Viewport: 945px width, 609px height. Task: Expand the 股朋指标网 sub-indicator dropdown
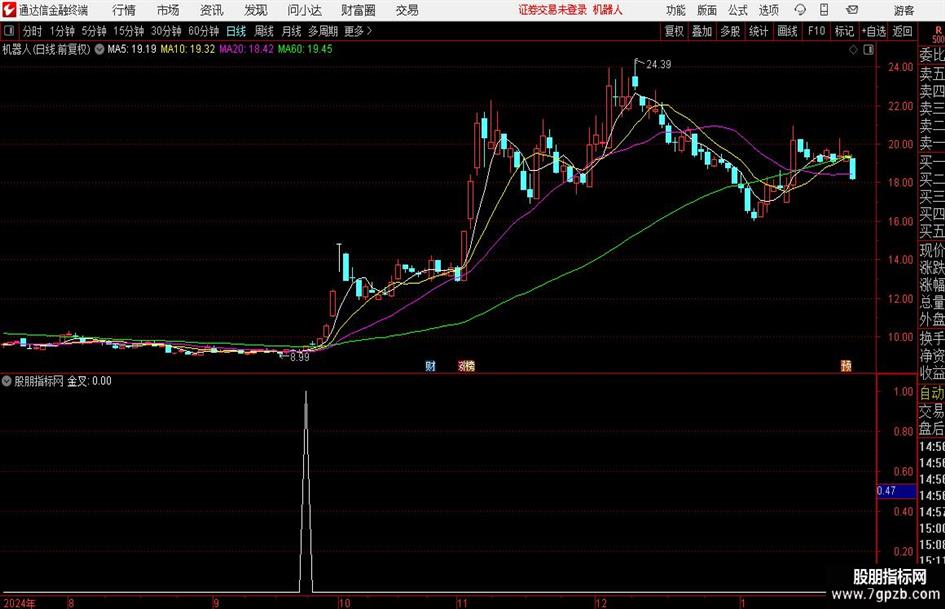click(x=7, y=381)
